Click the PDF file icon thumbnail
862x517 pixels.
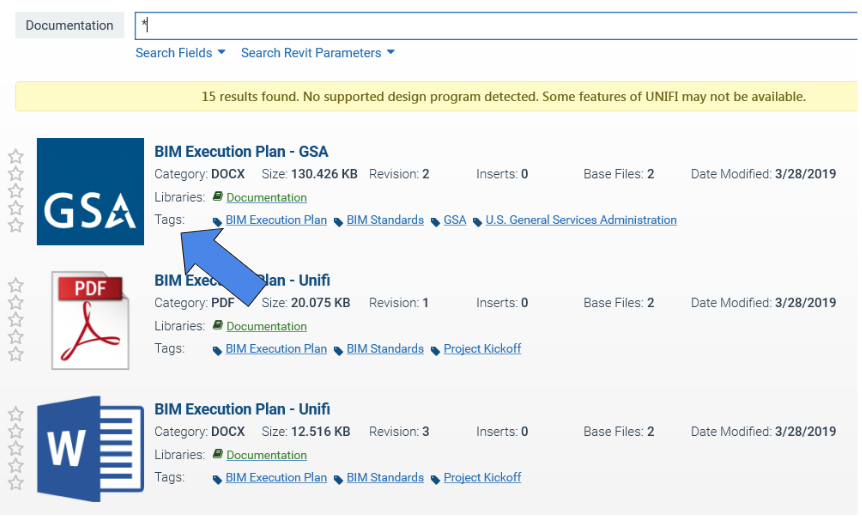point(90,319)
